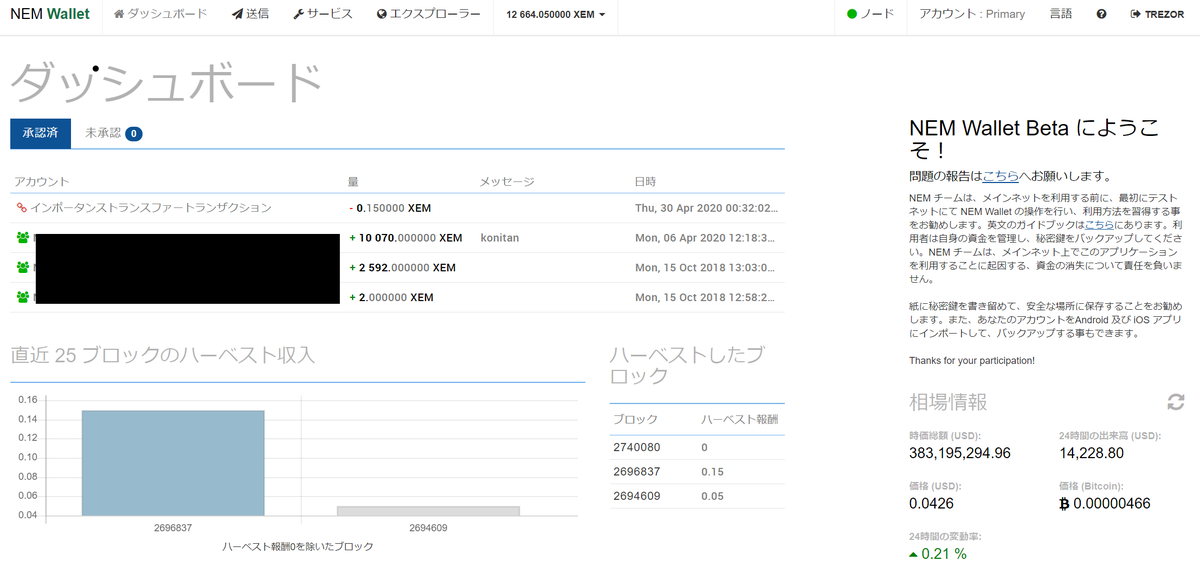1200x580 pixels.
Task: Click the 14,228.80 volume value
Action: pyautogui.click(x=1091, y=453)
